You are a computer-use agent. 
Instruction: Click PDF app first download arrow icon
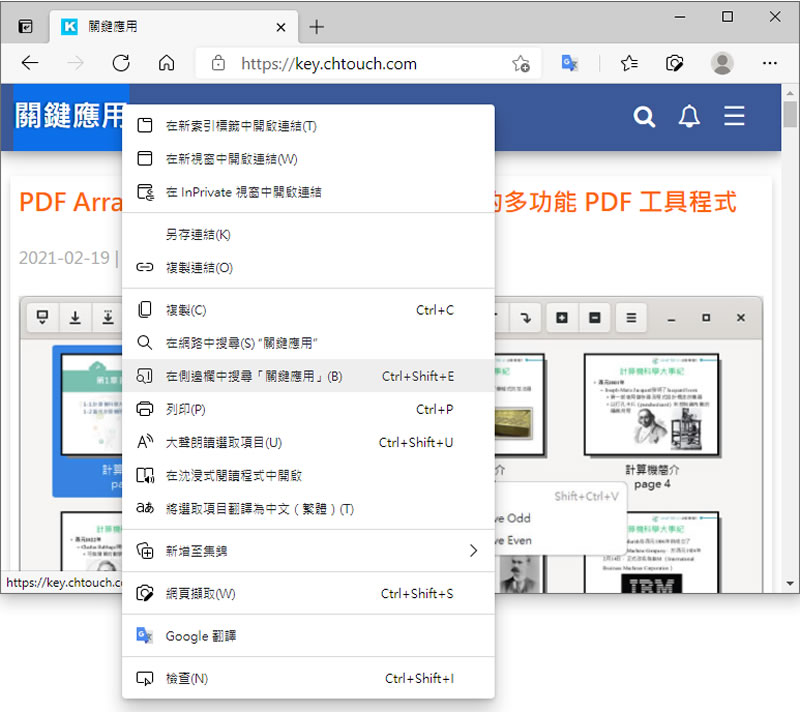click(76, 318)
